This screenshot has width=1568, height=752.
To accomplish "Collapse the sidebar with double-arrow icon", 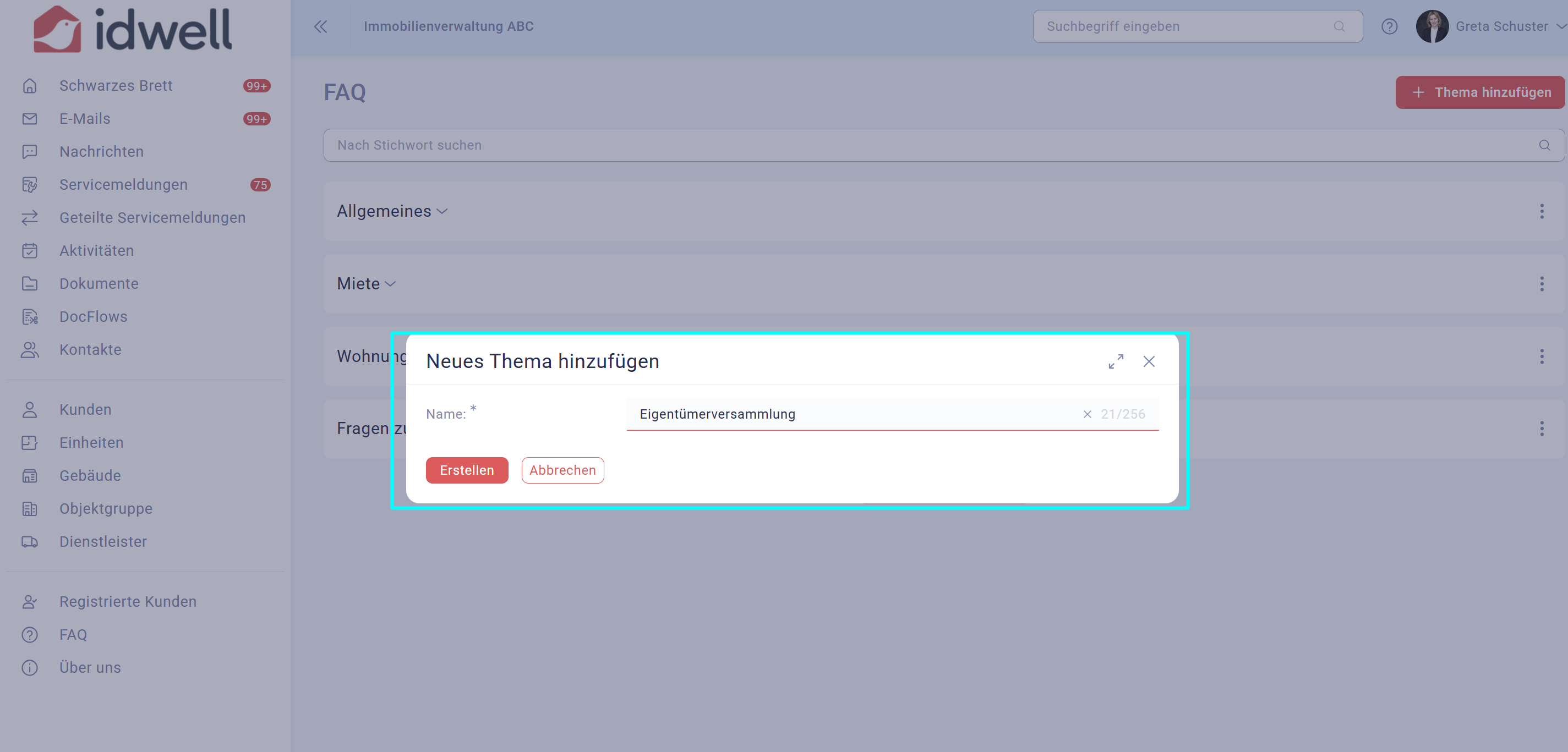I will 320,26.
